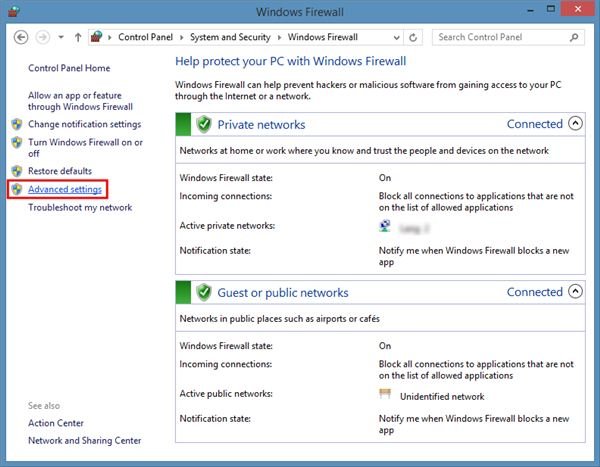The height and width of the screenshot is (467, 600).
Task: Open the recent locations dropdown arrow
Action: tap(61, 38)
